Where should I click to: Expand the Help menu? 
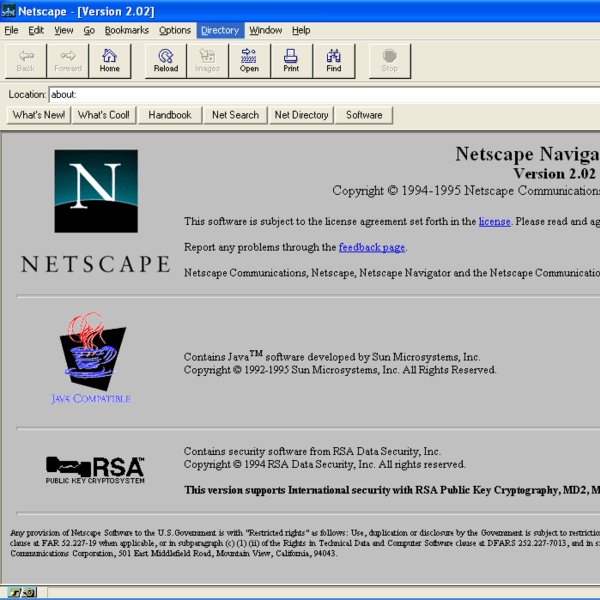coord(301,30)
